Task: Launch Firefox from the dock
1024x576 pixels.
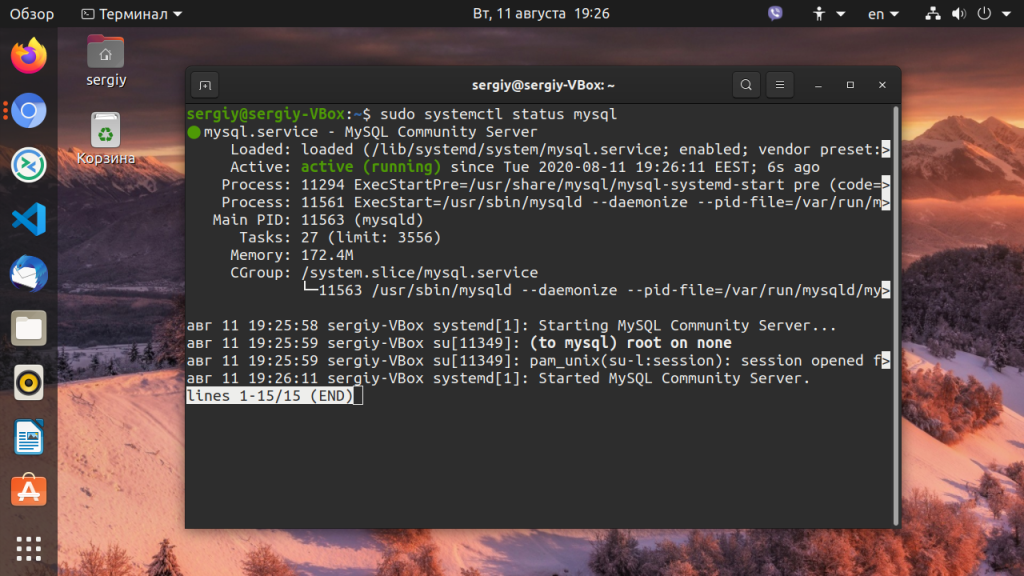Action: point(29,56)
